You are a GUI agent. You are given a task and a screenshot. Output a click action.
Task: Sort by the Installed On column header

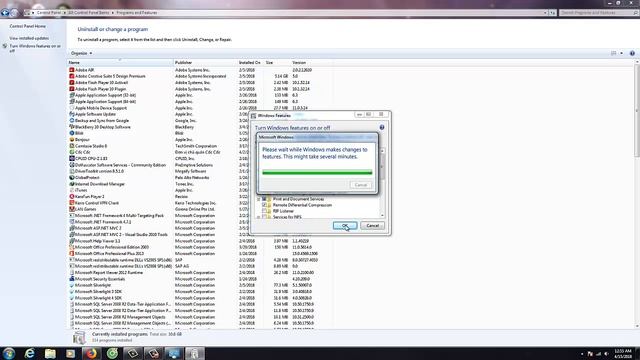[x=250, y=62]
